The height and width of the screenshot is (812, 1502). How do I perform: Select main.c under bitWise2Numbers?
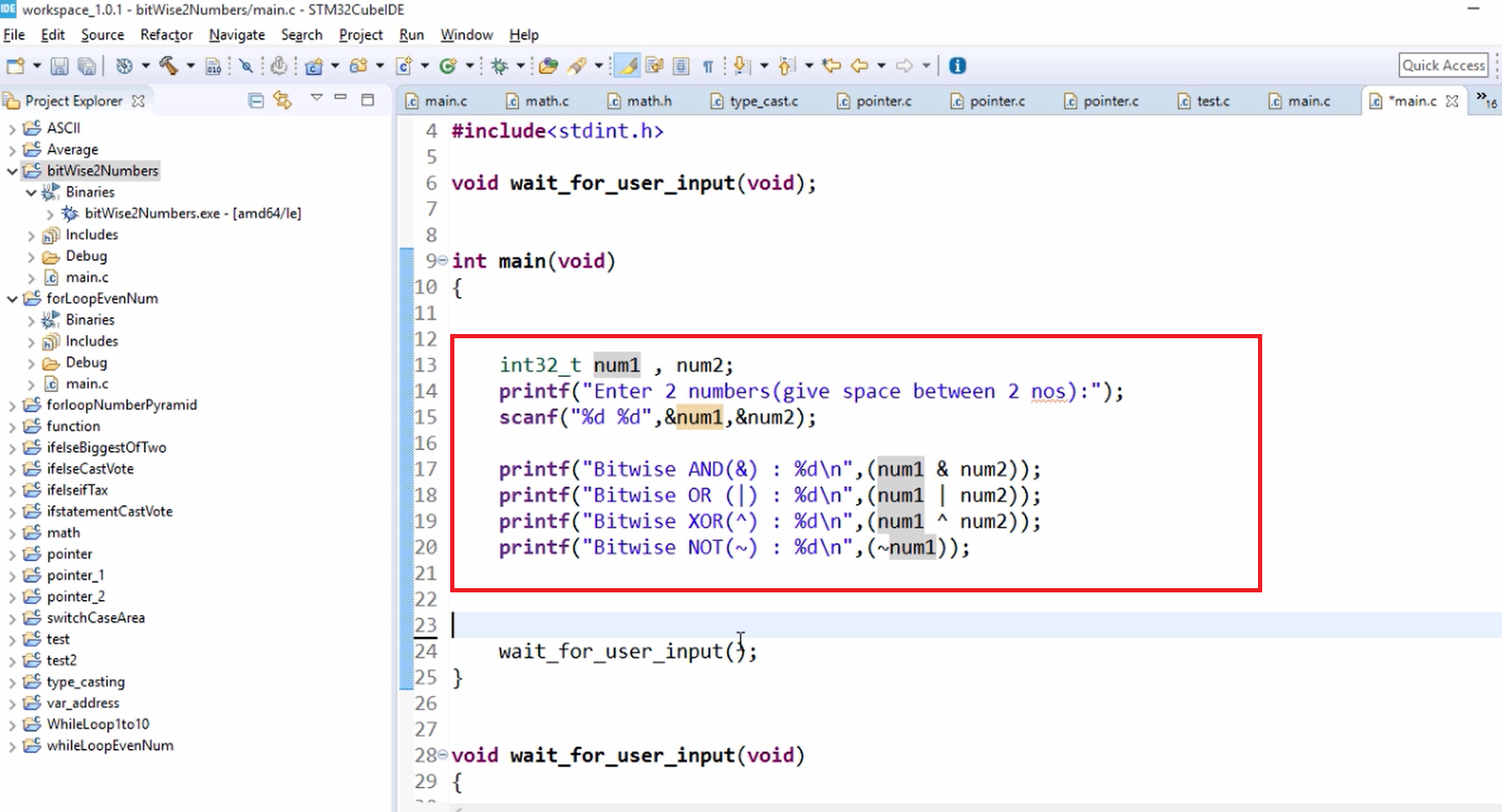pyautogui.click(x=87, y=277)
